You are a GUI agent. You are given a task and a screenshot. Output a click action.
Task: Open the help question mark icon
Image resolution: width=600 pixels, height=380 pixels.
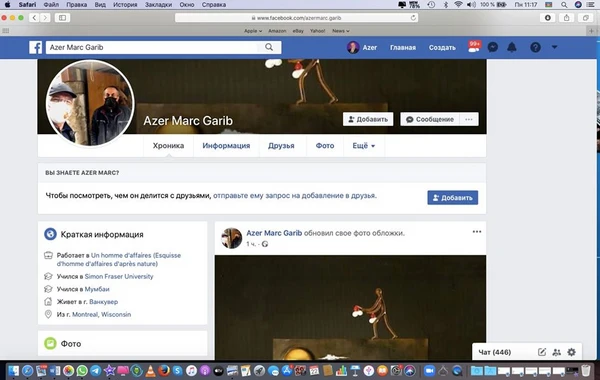click(x=535, y=47)
